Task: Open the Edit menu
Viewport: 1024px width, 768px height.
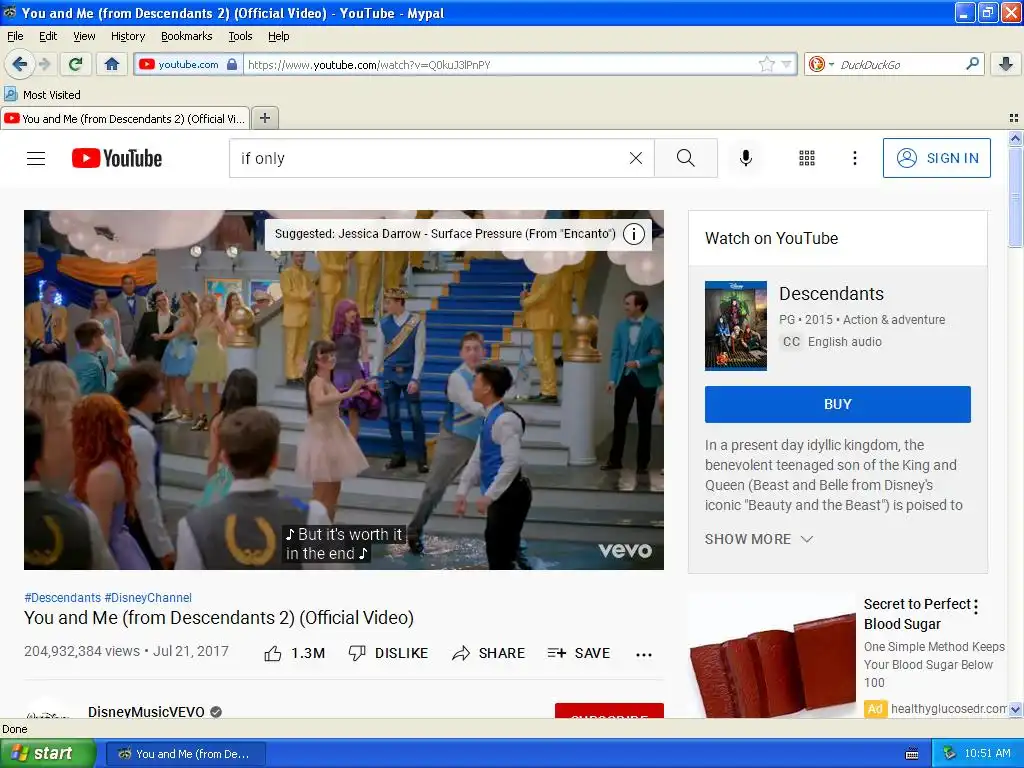Action: coord(48,36)
